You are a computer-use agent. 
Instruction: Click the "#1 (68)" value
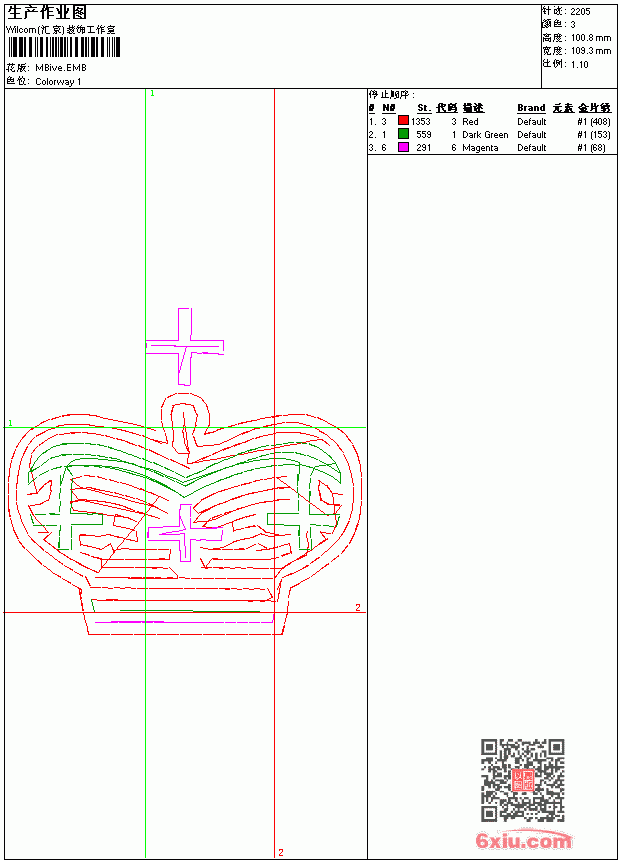(591, 148)
